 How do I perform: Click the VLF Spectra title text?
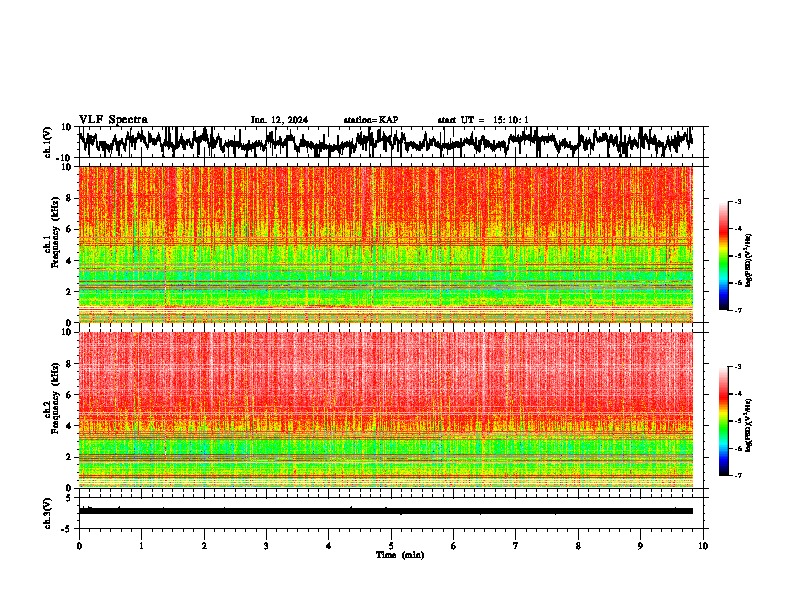113,120
